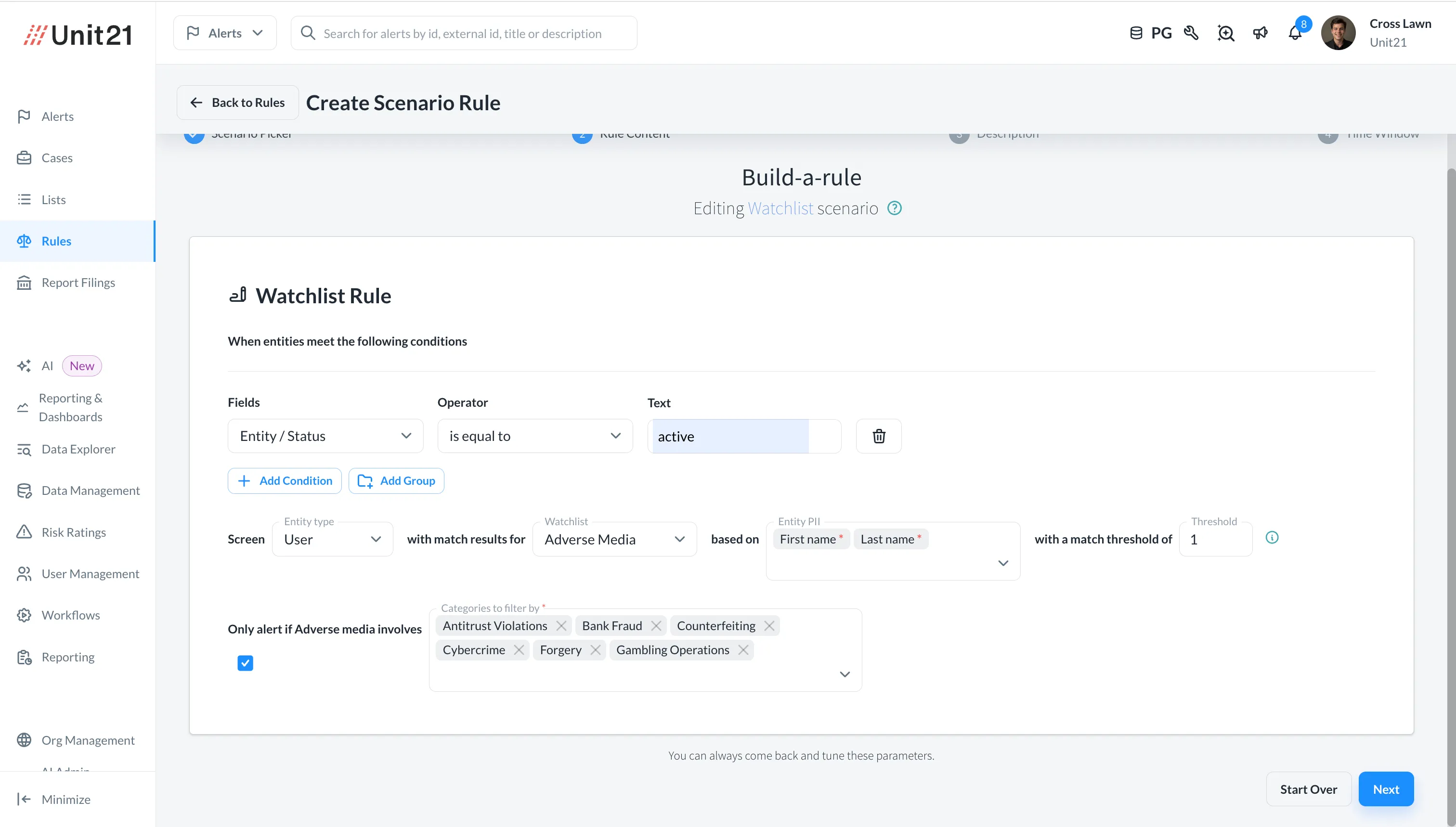Expand the Adverse Media watchlist dropdown
1456x827 pixels.
pyautogui.click(x=614, y=539)
